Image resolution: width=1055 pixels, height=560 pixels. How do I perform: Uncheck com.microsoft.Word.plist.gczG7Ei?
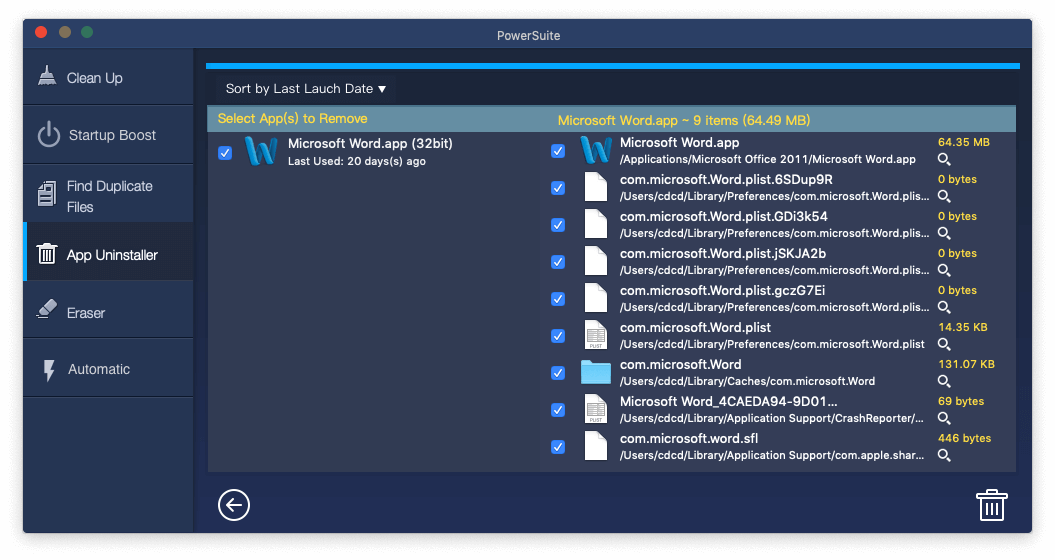point(558,299)
